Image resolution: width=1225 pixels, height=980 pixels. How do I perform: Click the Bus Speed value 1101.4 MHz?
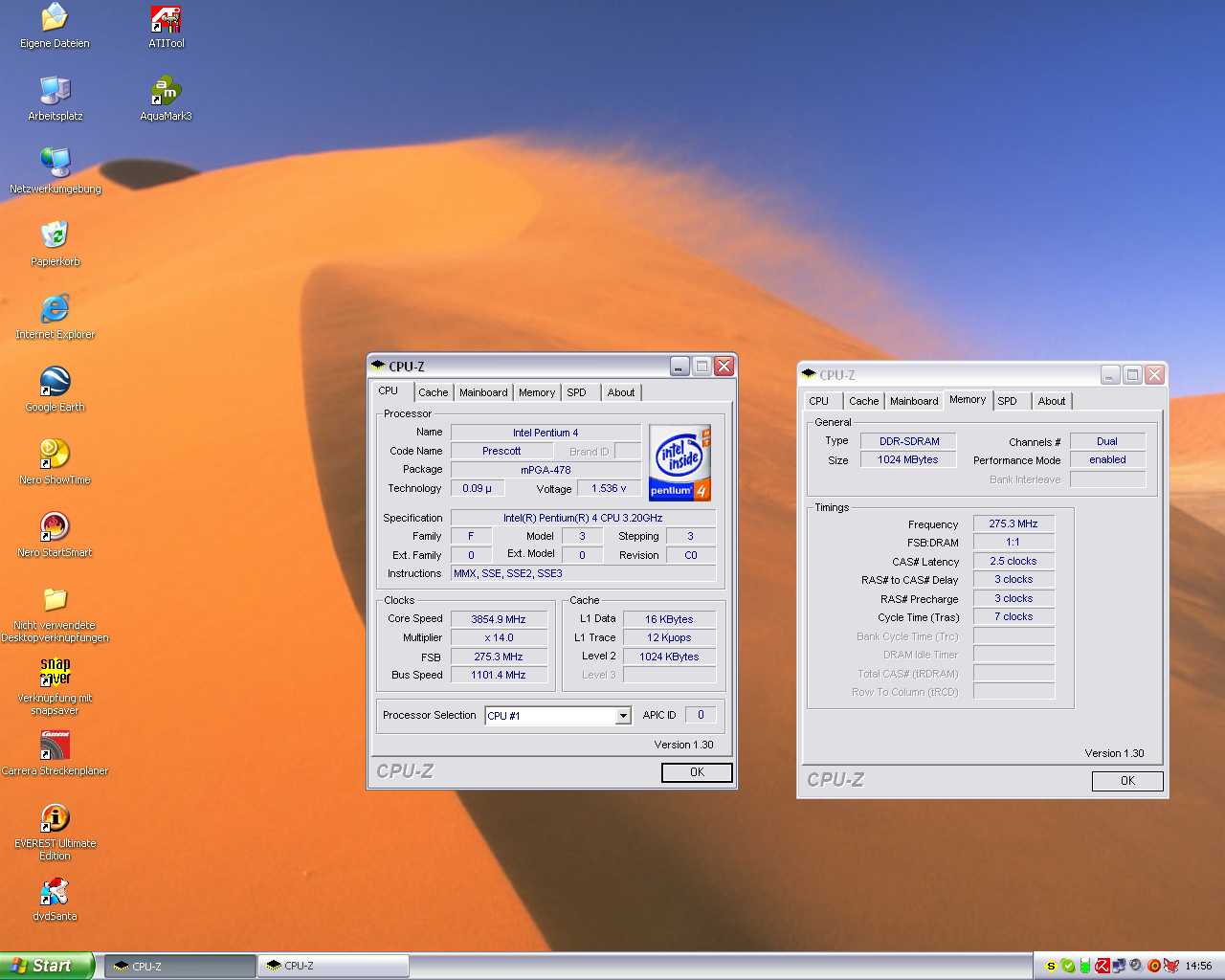(x=499, y=675)
